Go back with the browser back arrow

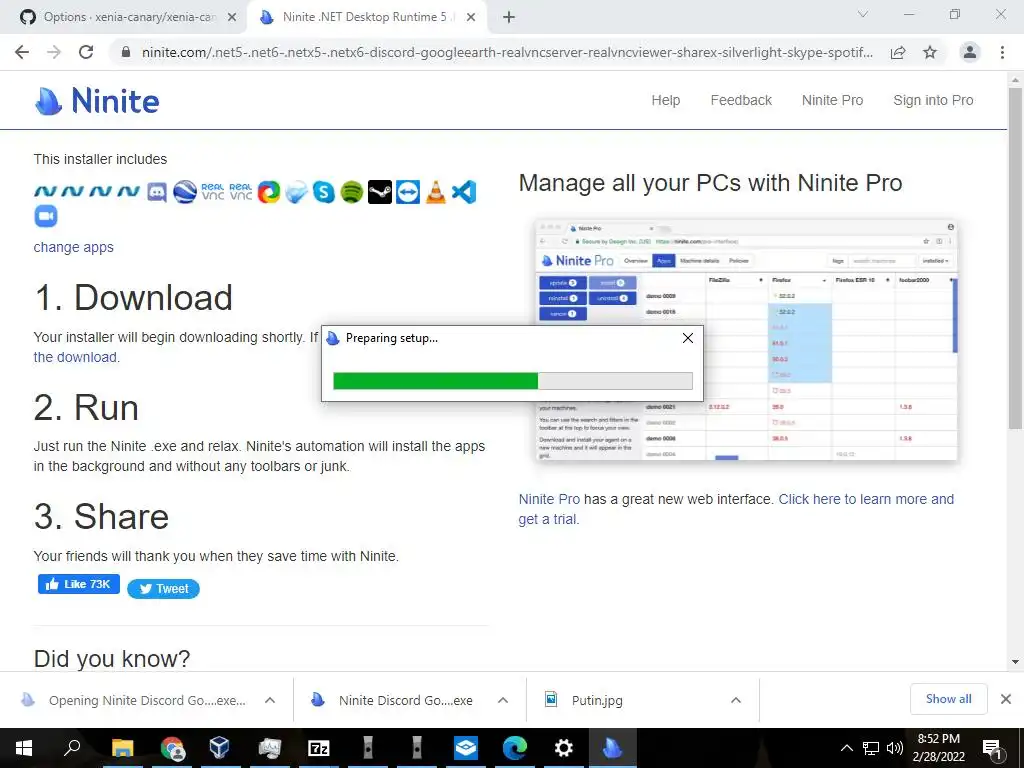tap(22, 52)
